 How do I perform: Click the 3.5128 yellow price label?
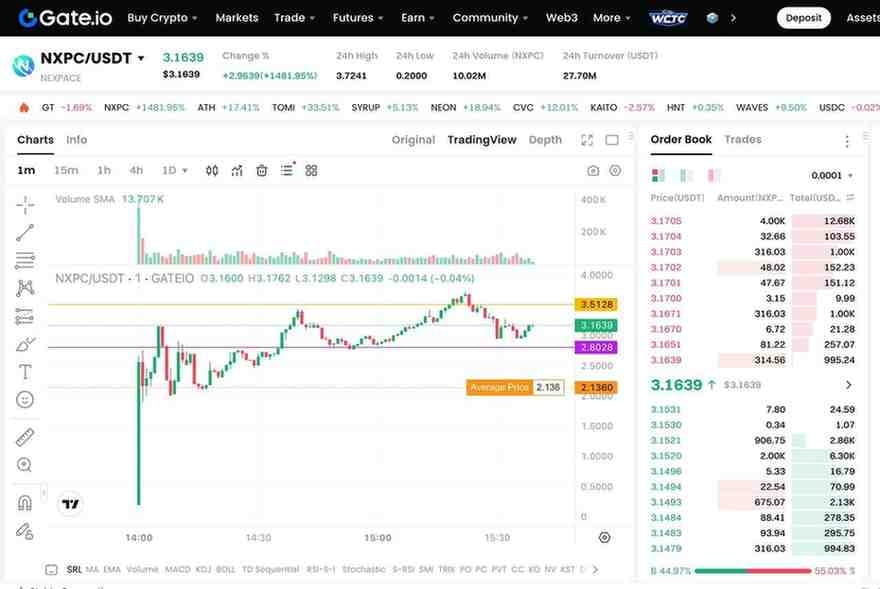pos(596,305)
